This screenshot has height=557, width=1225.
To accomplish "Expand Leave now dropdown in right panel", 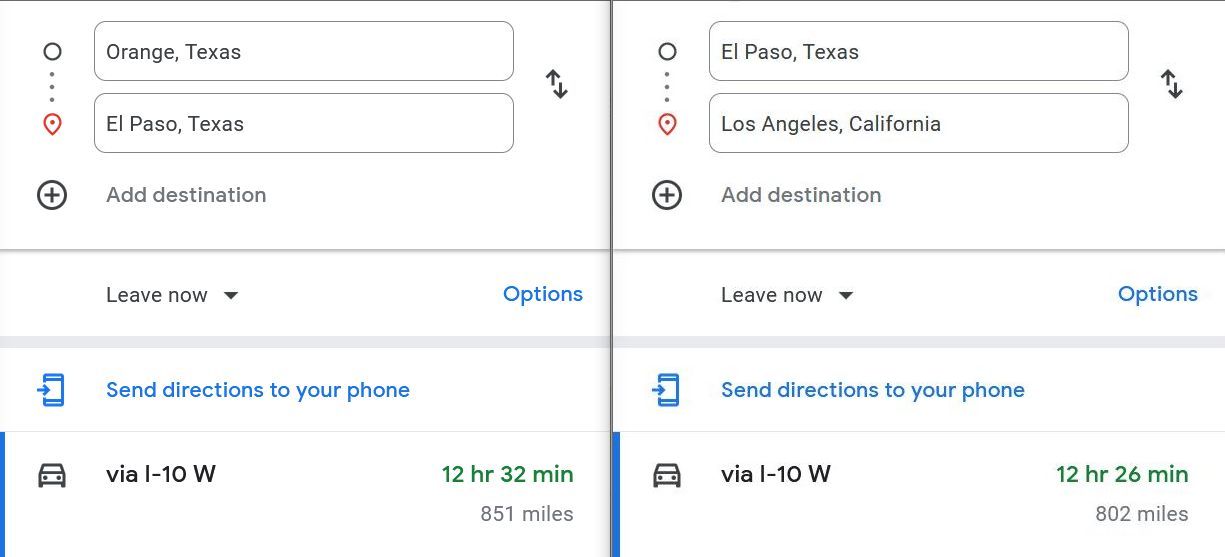I will coord(787,295).
